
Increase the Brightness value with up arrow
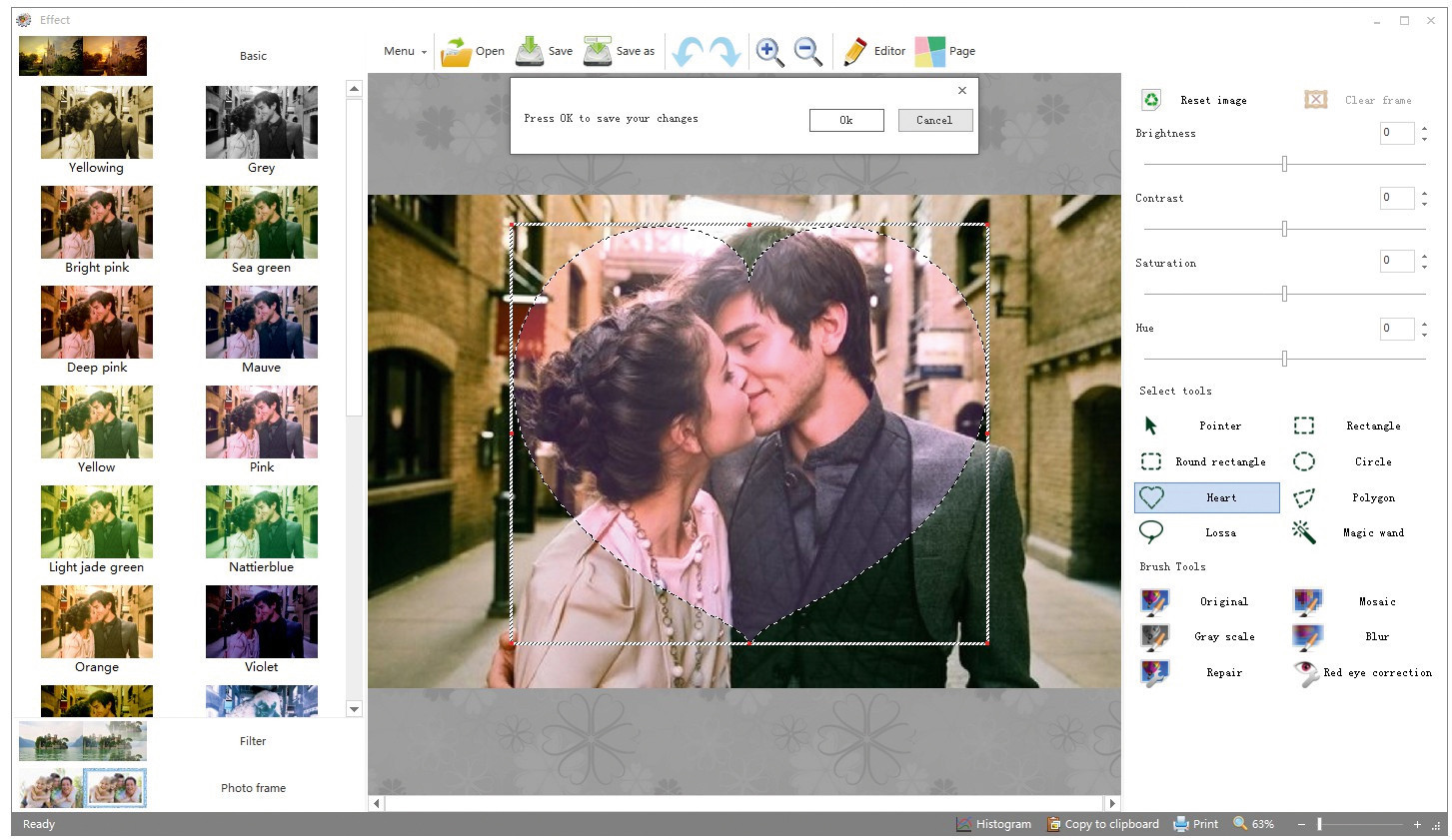point(1424,128)
